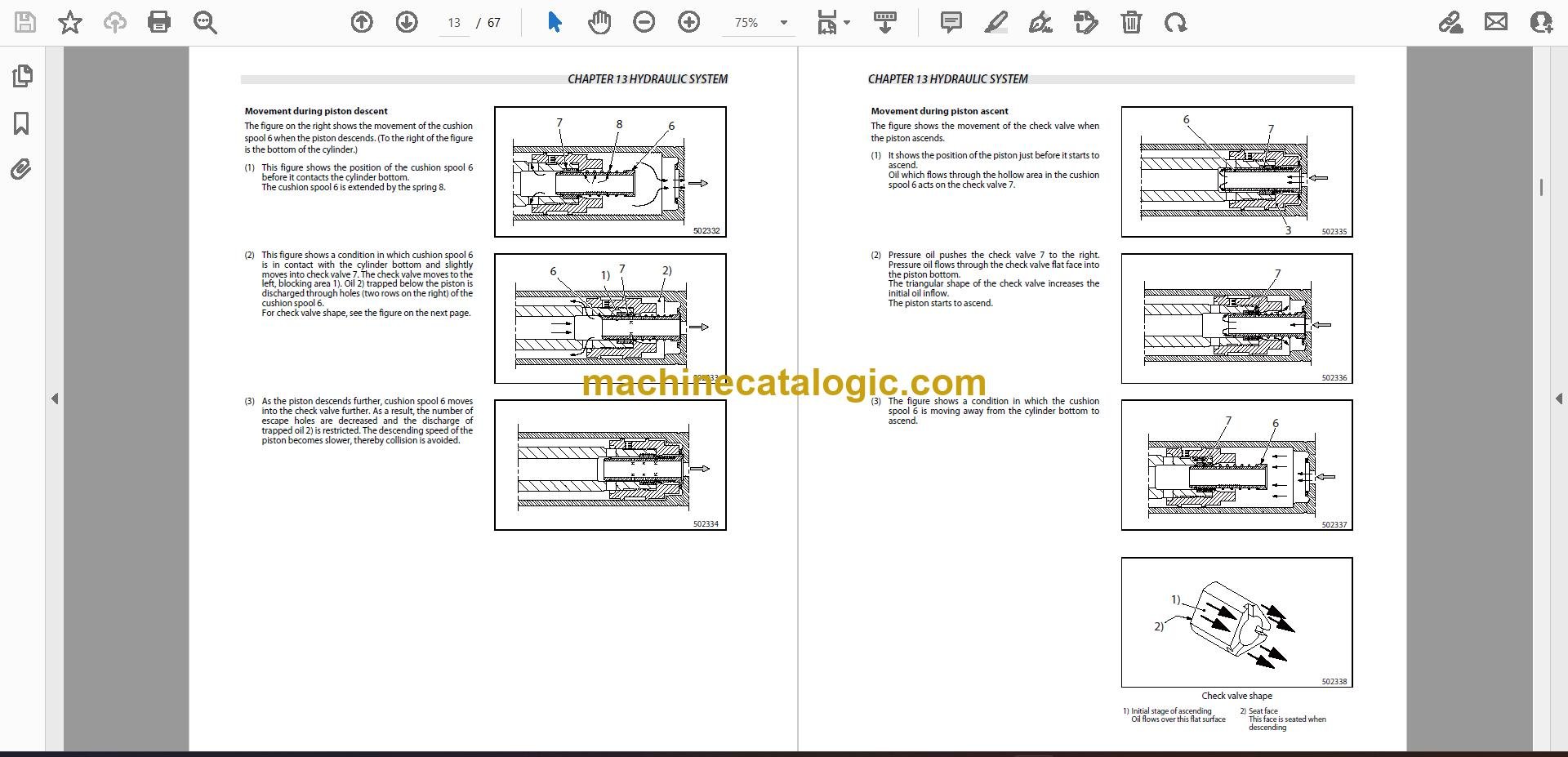1568x757 pixels.
Task: Click the vertical scrollbar thumb
Action: 1541,187
